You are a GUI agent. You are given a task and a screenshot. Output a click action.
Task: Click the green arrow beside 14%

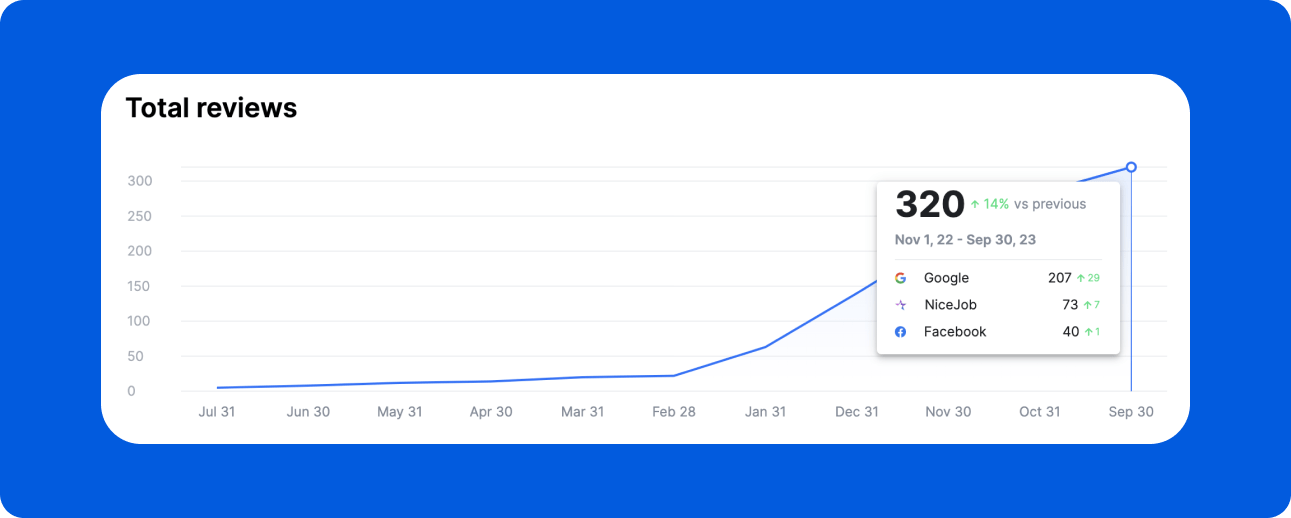(x=975, y=204)
